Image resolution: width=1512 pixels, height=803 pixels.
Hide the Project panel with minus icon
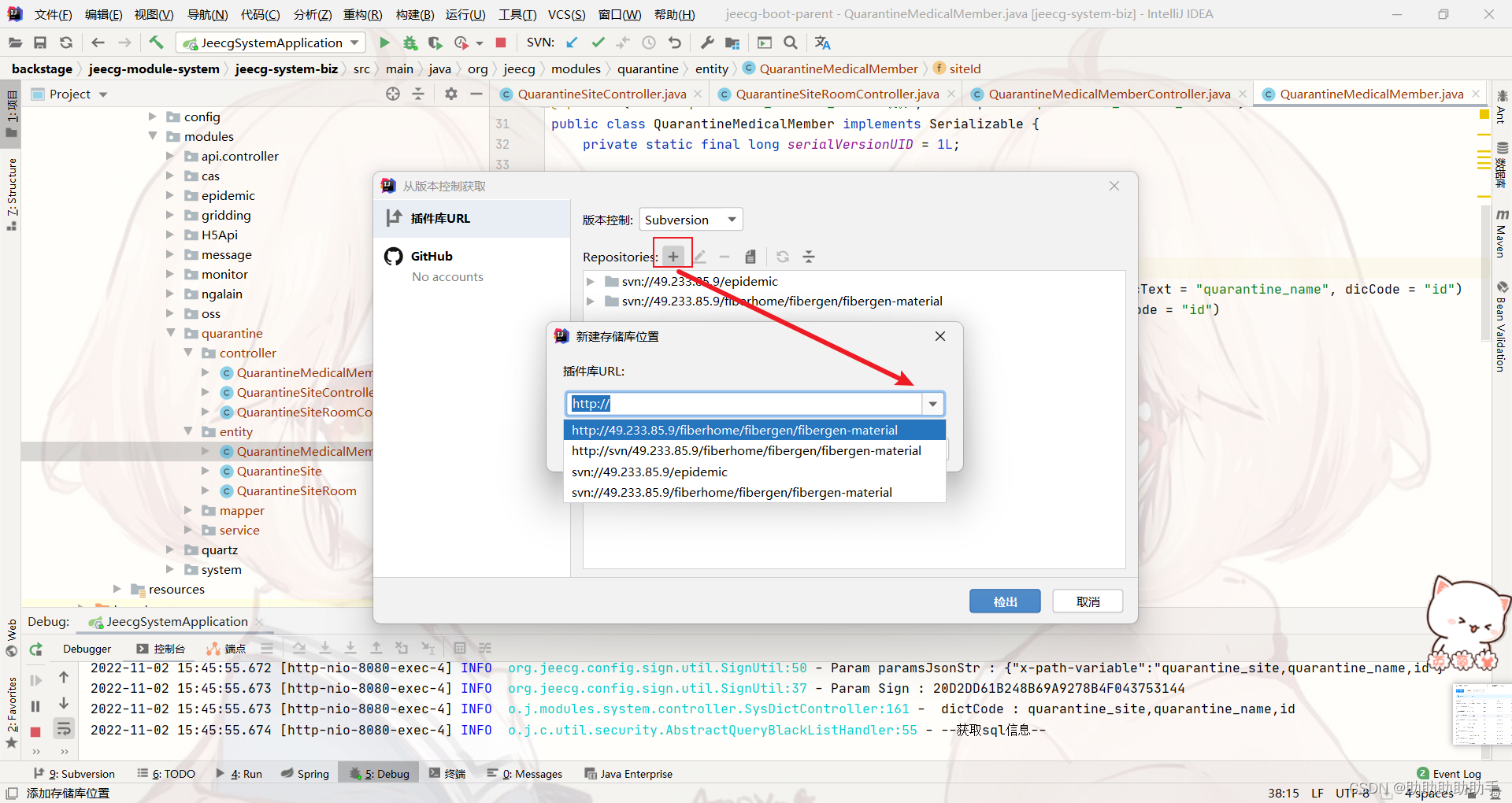tap(476, 94)
